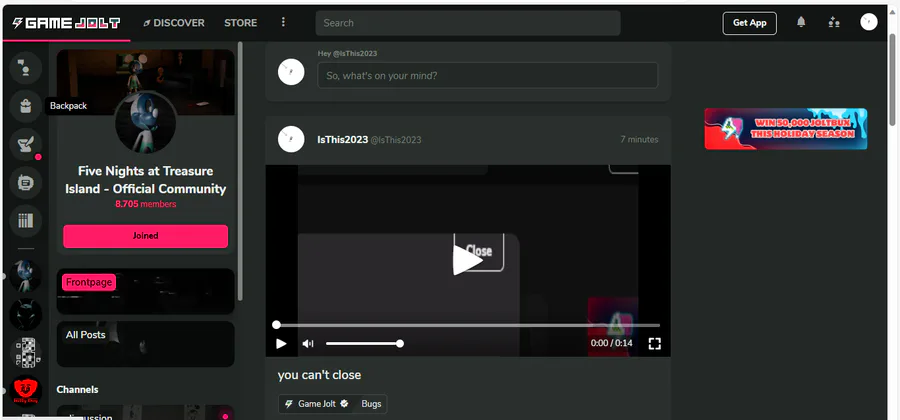The image size is (900, 420).
Task: Click the 8.705 members count
Action: click(146, 204)
